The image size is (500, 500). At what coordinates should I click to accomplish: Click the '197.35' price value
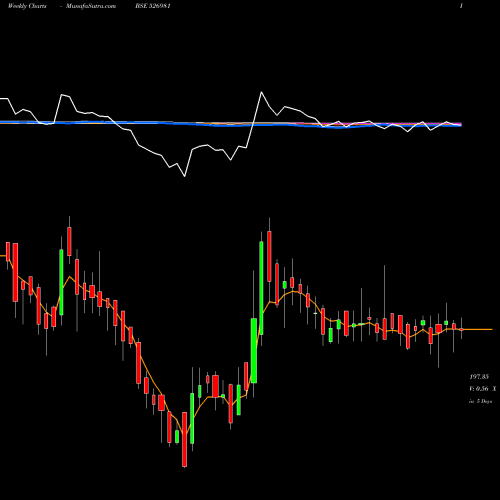point(479,377)
